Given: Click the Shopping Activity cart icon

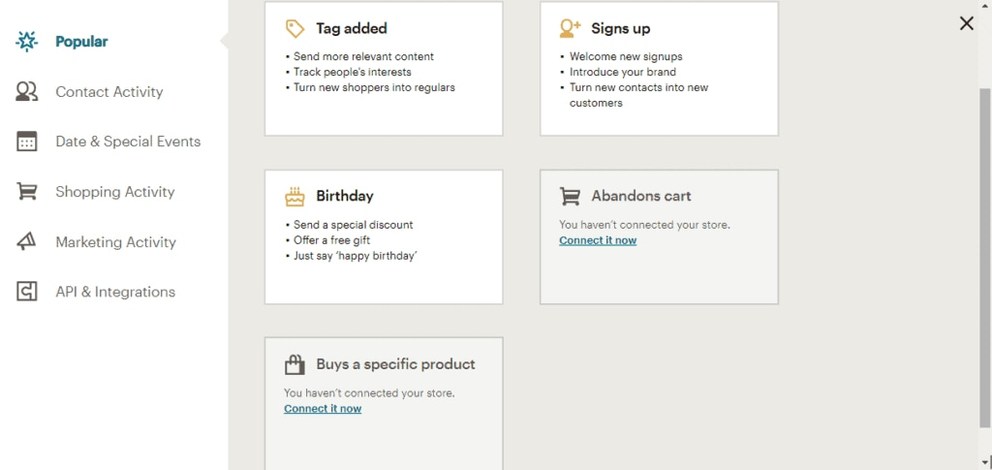Looking at the screenshot, I should (x=27, y=192).
